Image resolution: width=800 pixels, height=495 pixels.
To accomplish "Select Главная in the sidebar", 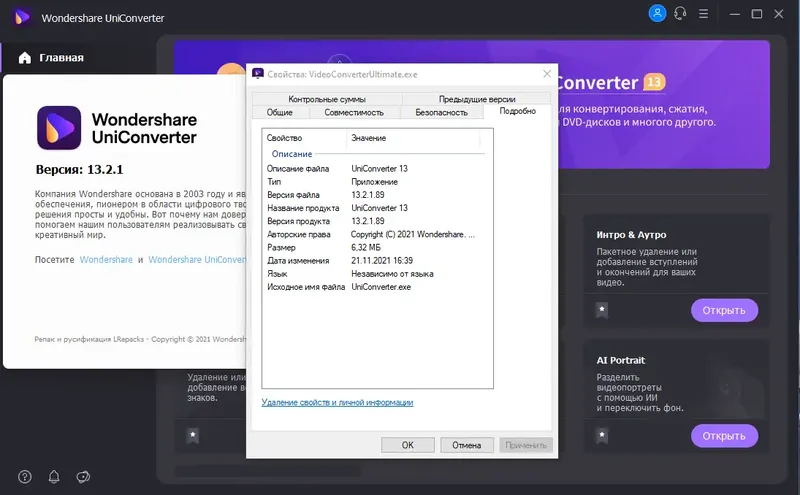I will [61, 58].
